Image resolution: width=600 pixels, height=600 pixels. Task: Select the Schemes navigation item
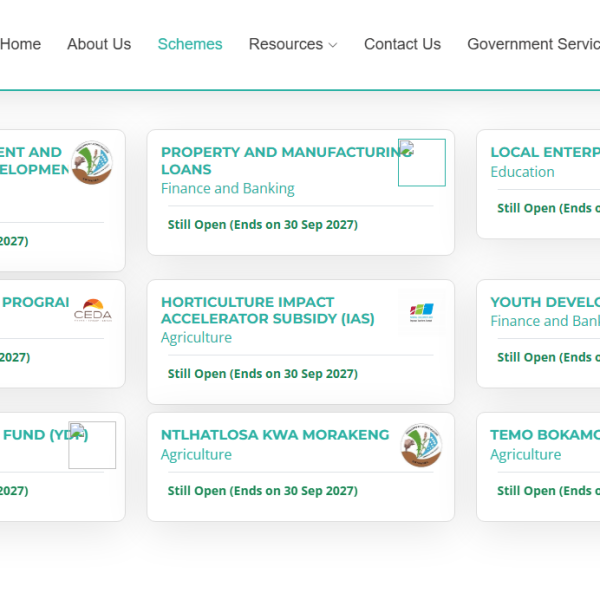tap(190, 44)
